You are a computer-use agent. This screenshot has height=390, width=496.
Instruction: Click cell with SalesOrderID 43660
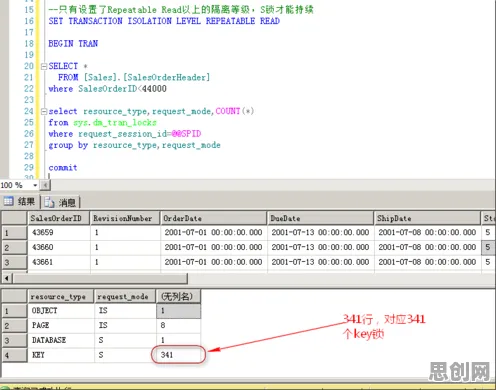click(59, 247)
